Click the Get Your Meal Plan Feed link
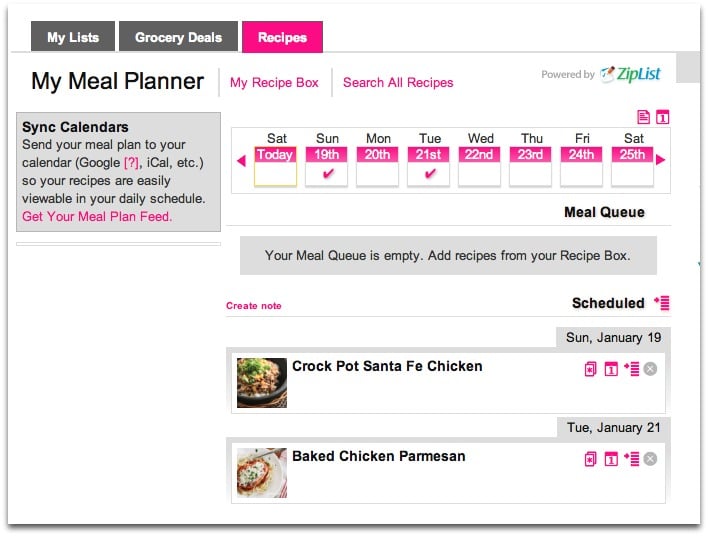This screenshot has width=708, height=536. coord(97,217)
